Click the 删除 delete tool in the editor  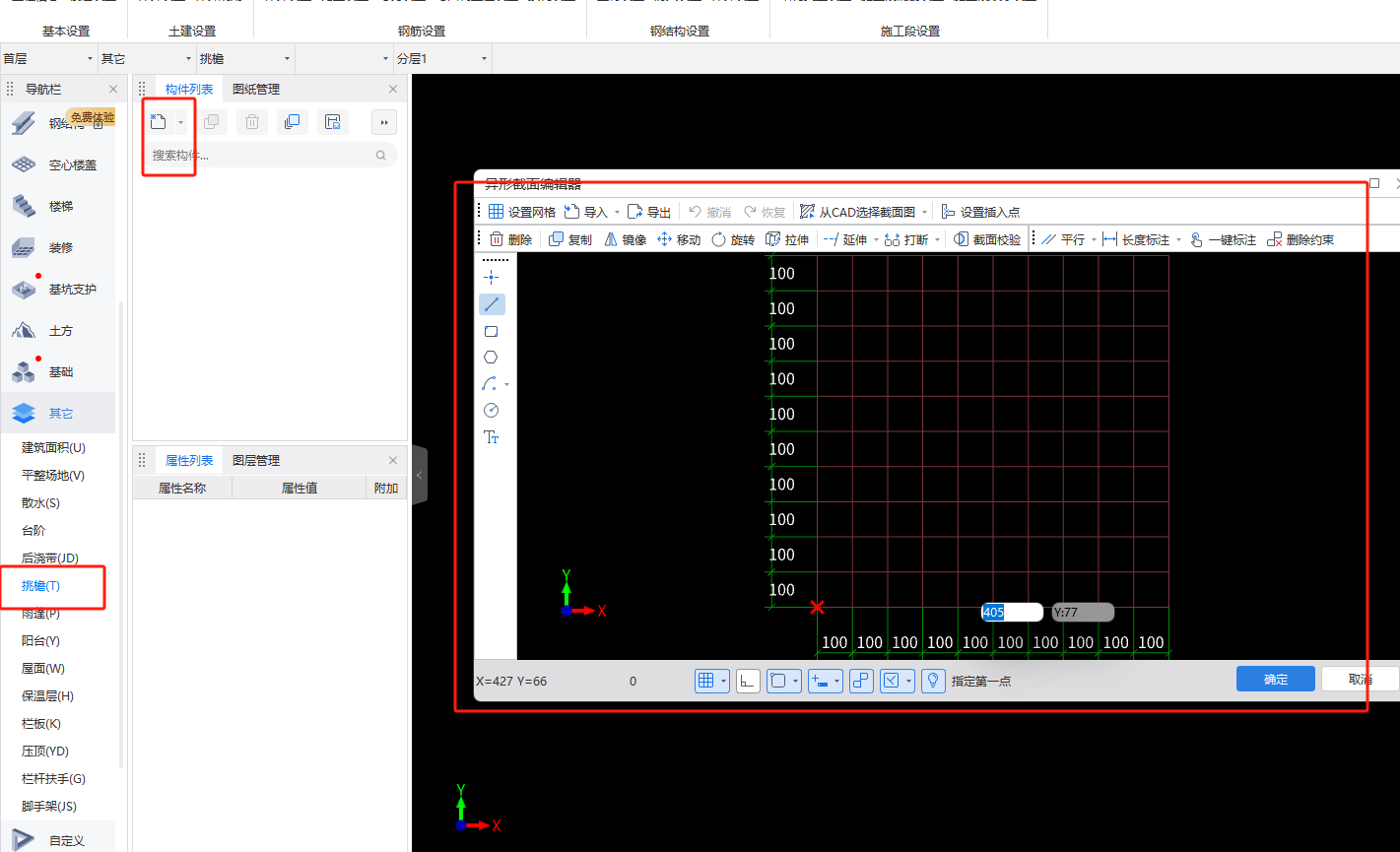click(x=510, y=239)
